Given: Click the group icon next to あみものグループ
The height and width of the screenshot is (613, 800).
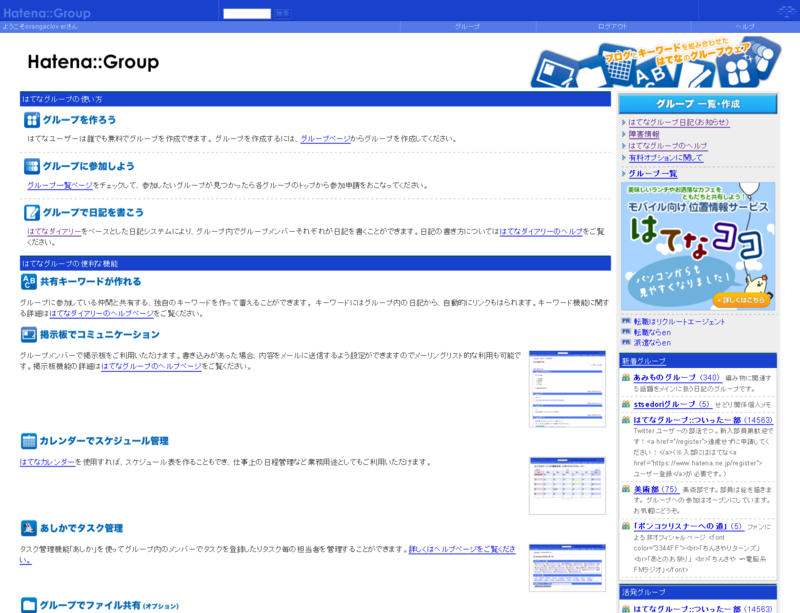Looking at the screenshot, I should (x=626, y=378).
